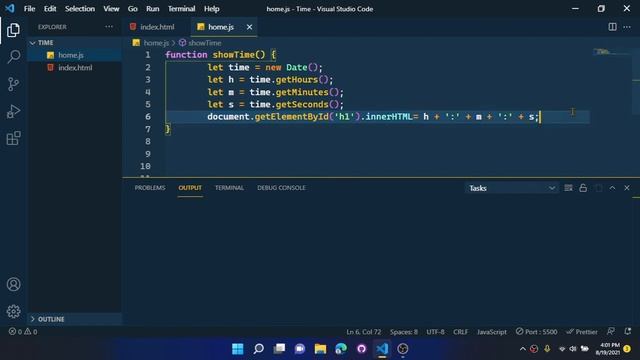
Task: Click the code minimap preview
Action: (603, 52)
